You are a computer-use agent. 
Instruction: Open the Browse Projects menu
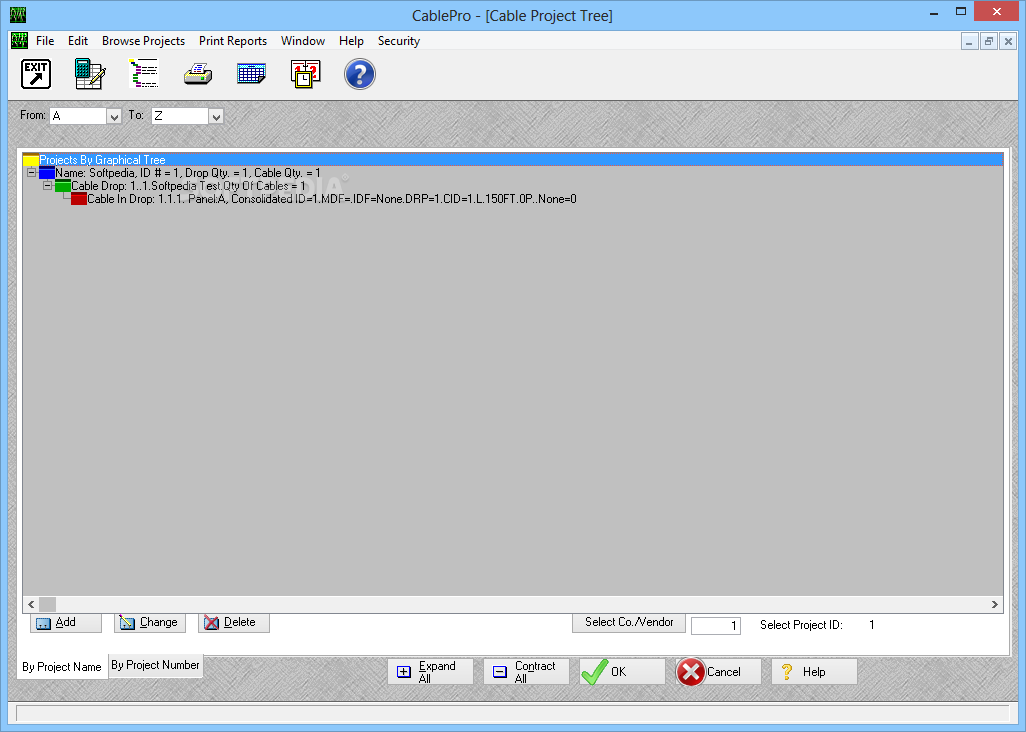coord(143,41)
